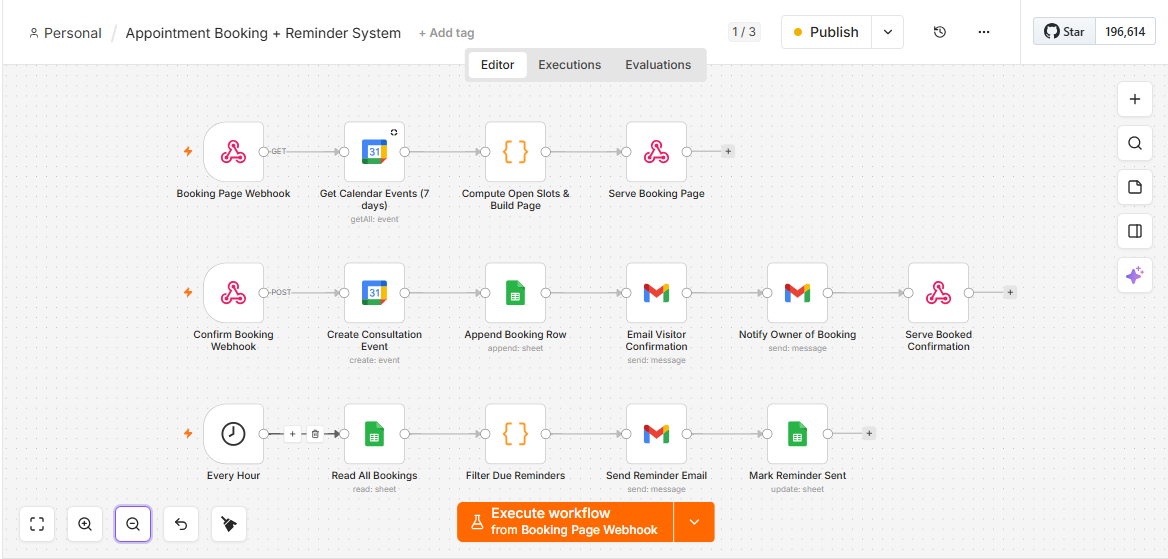Open the Send Reminder Email node
1168x559 pixels.
coord(656,434)
